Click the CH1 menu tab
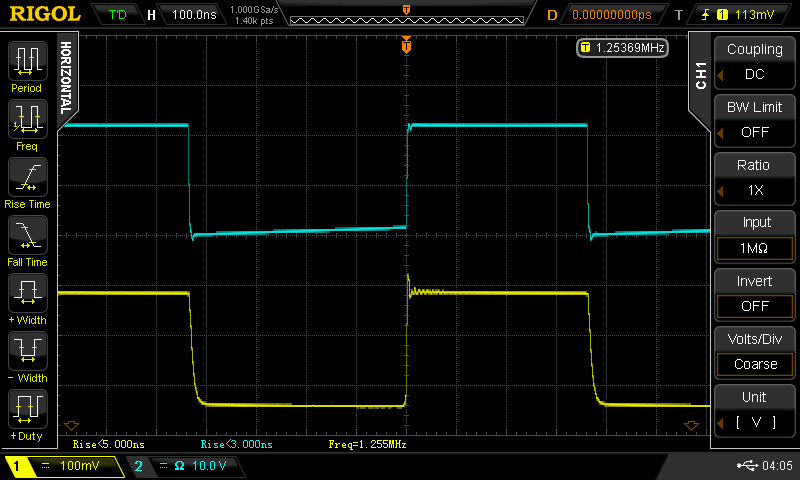This screenshot has width=800, height=480. pos(701,77)
